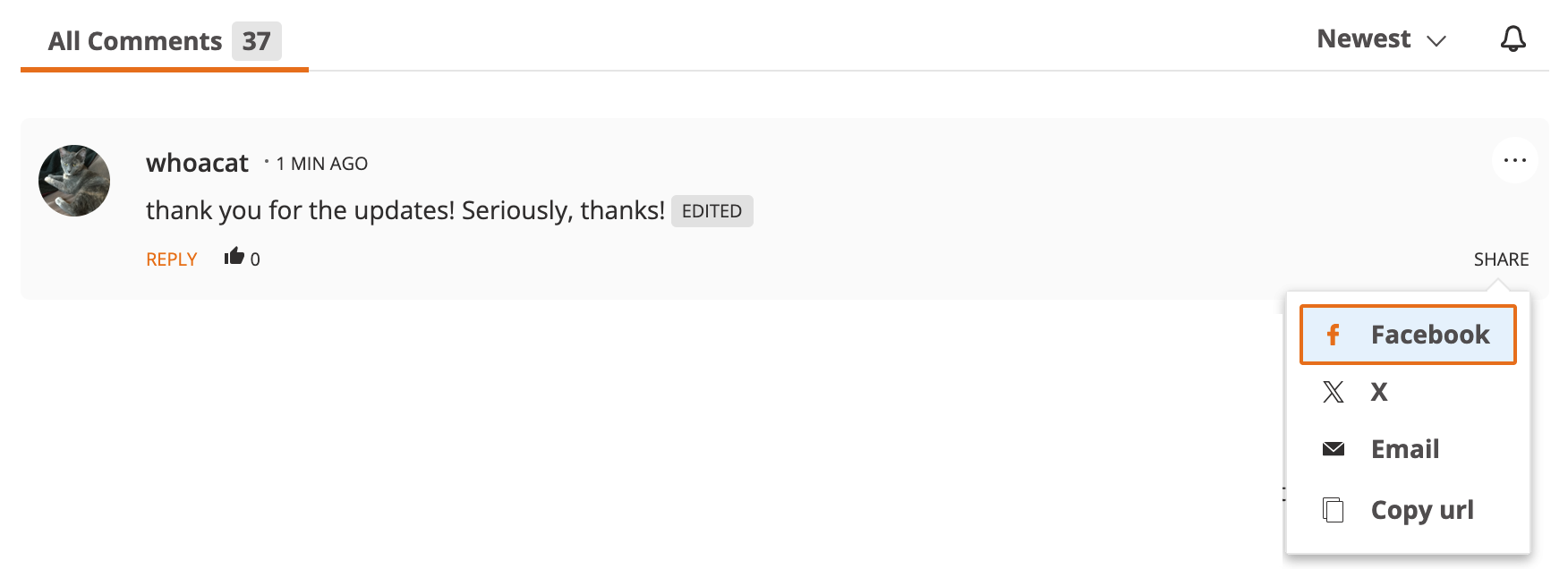The height and width of the screenshot is (569, 1568).
Task: Click the username whoacat
Action: [197, 162]
